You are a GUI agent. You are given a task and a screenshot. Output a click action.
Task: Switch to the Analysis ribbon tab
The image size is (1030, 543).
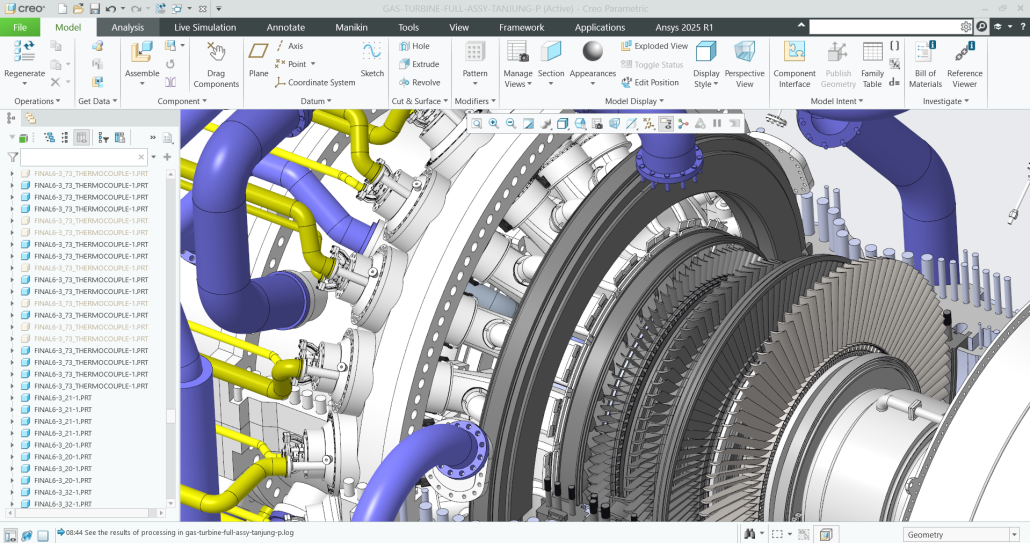[x=128, y=27]
